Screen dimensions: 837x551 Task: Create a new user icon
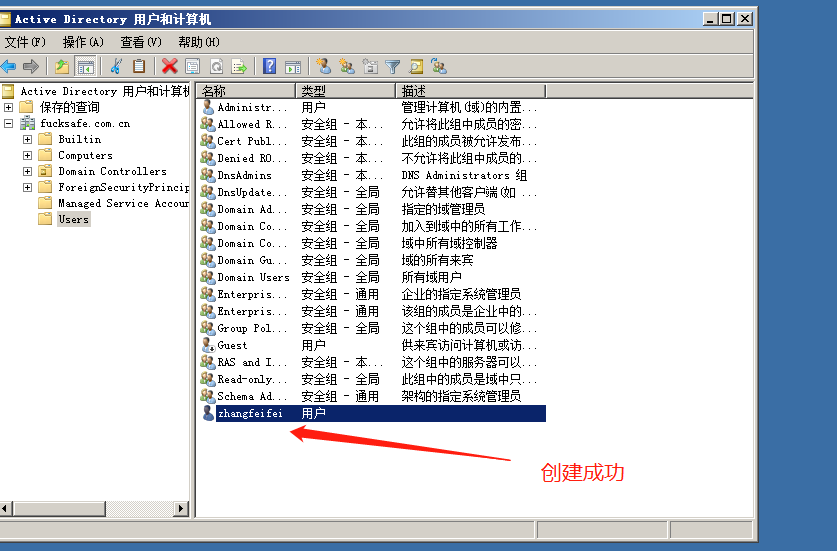[x=323, y=66]
